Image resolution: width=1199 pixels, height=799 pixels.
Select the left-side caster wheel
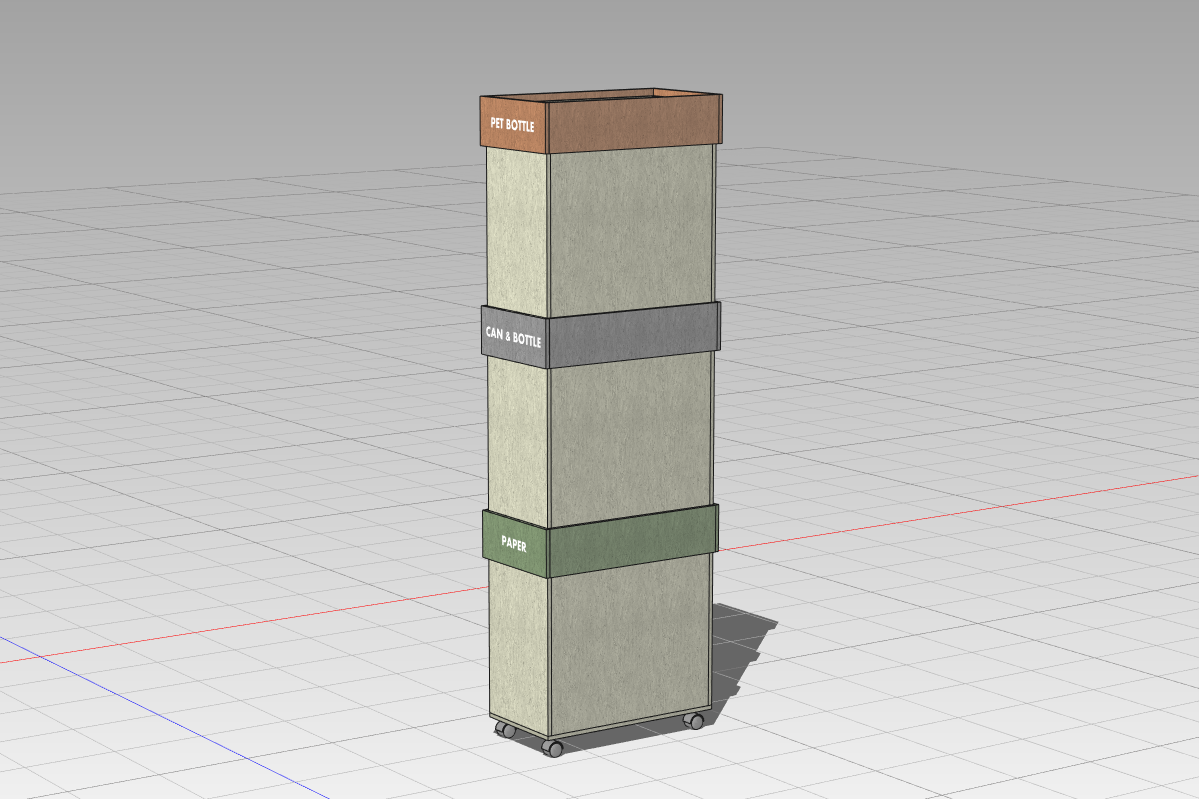505,729
